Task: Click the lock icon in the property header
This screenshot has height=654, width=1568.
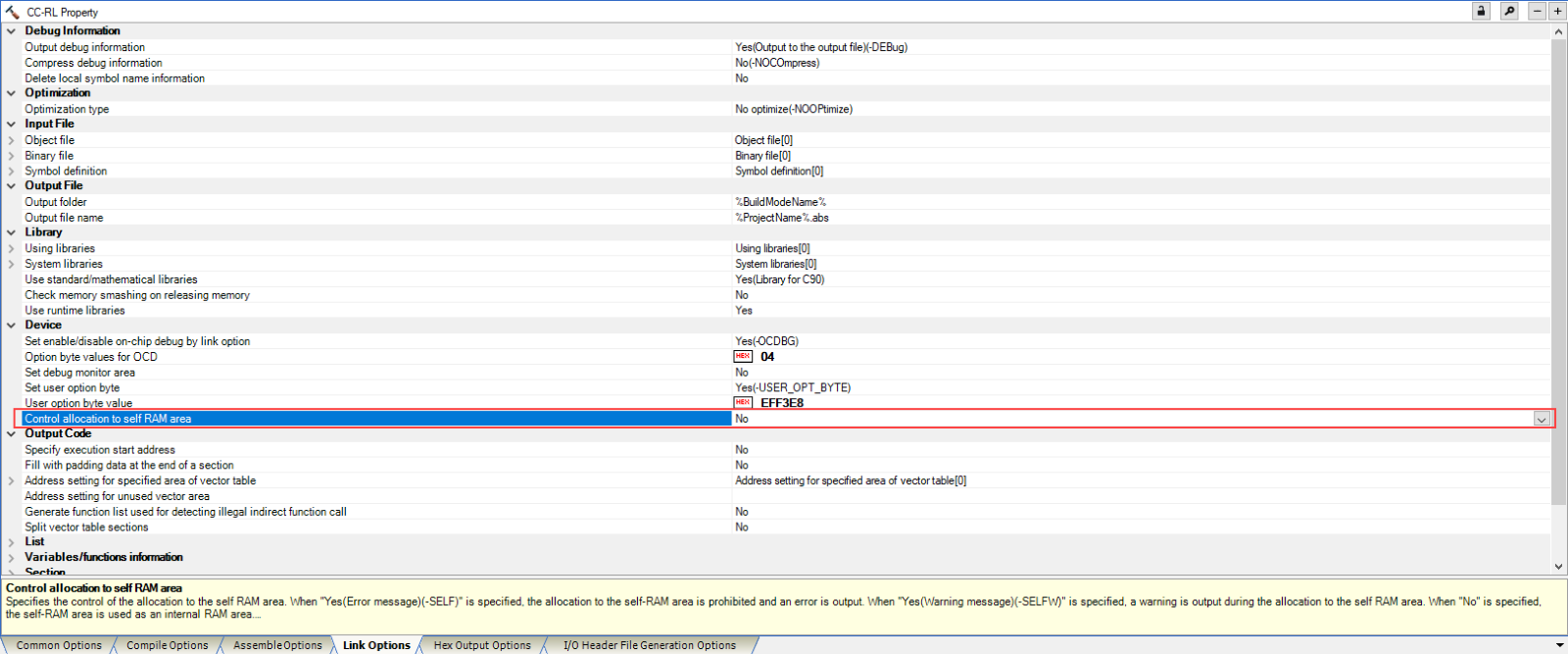Action: click(x=1481, y=11)
